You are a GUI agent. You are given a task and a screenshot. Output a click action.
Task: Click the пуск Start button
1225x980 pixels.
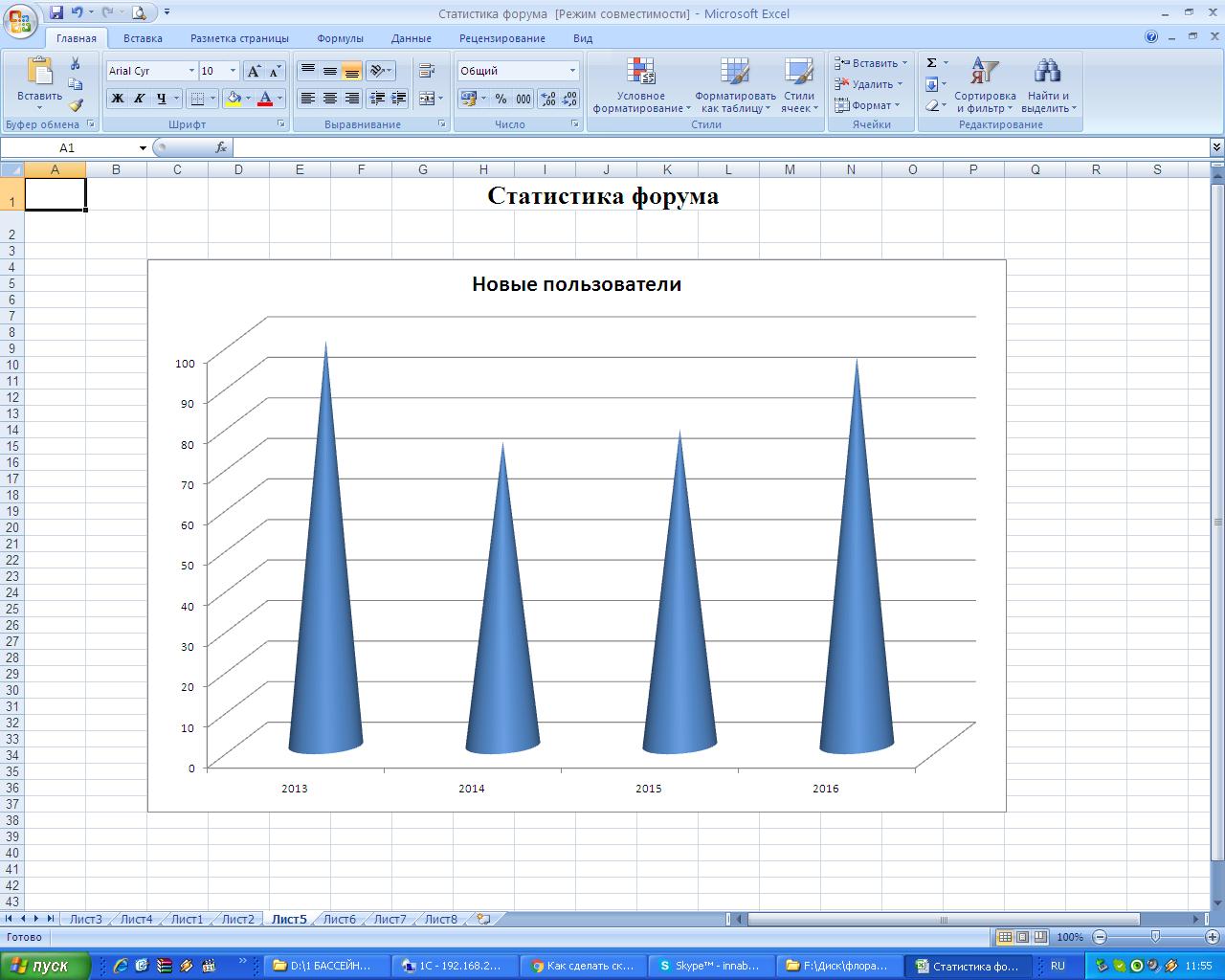(45, 966)
